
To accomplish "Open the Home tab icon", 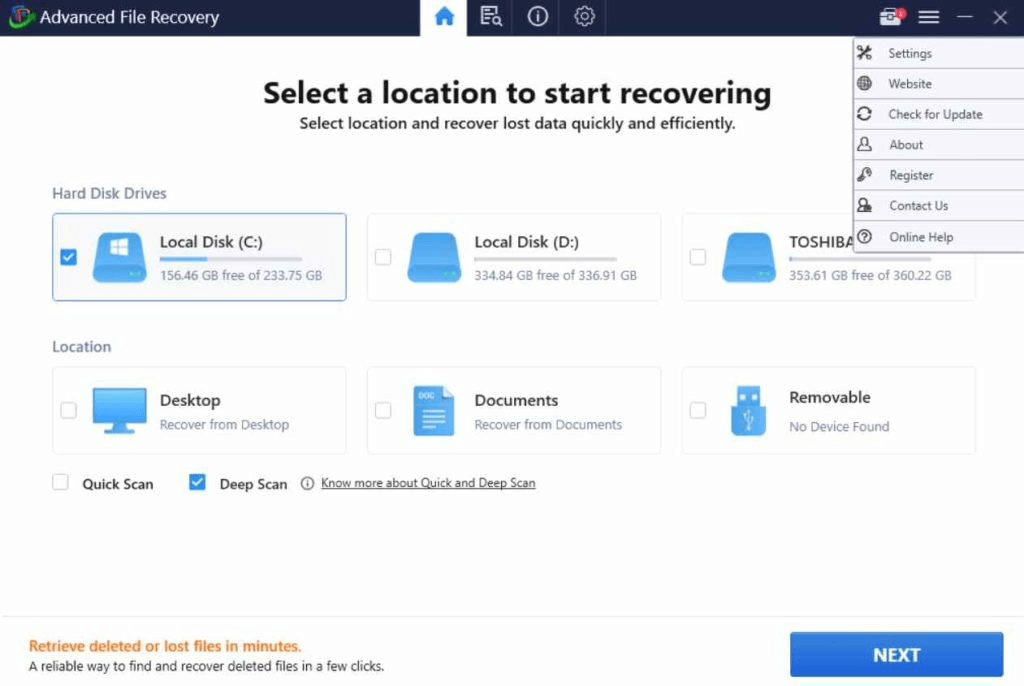I will pyautogui.click(x=444, y=16).
